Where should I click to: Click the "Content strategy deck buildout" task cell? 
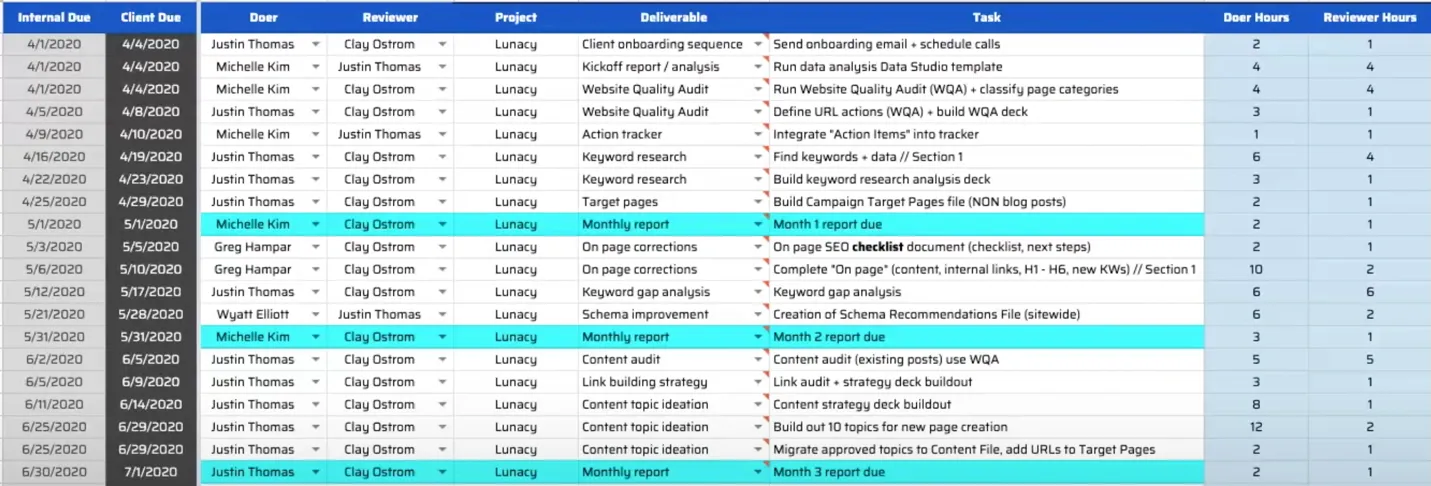(862, 404)
